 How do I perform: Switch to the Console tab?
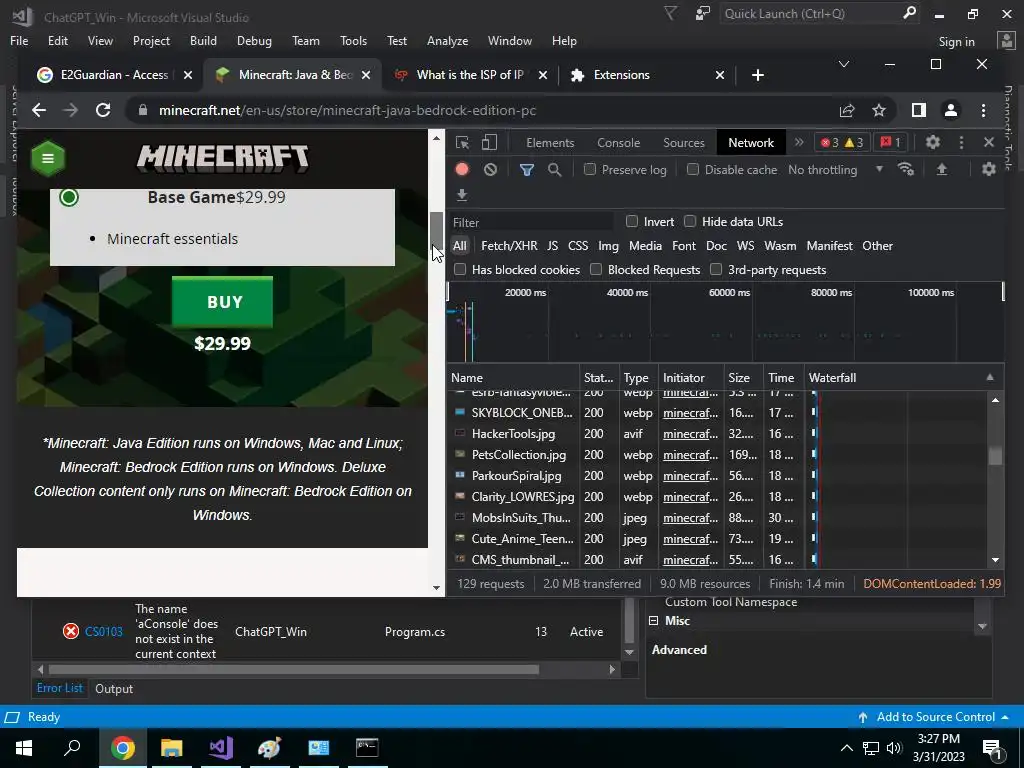[x=618, y=142]
